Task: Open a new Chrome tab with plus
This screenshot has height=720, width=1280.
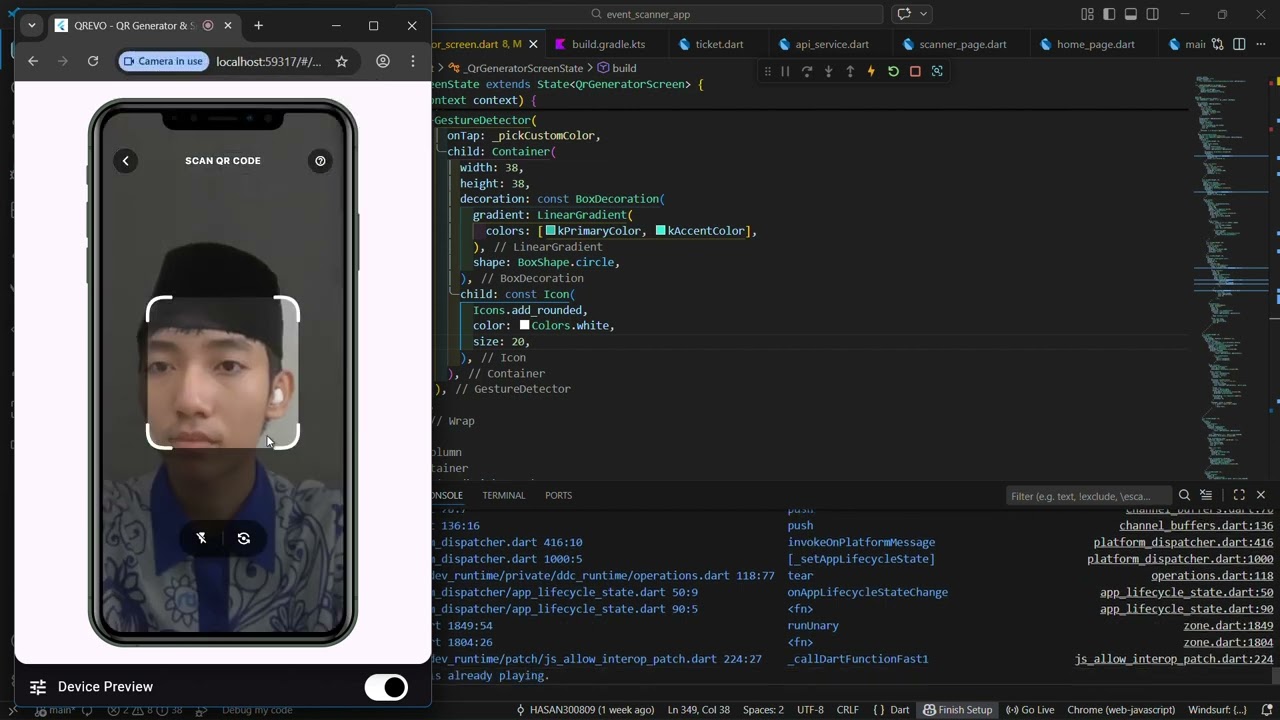Action: point(258,25)
